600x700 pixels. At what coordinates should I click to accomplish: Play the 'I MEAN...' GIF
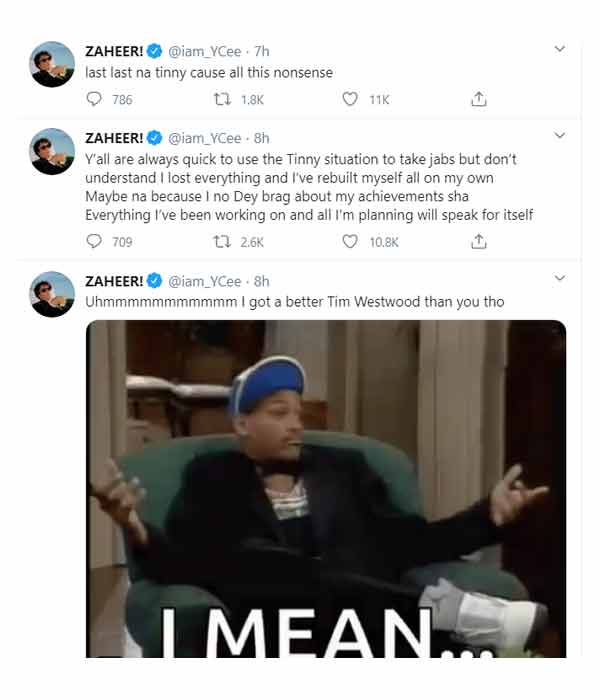point(326,489)
